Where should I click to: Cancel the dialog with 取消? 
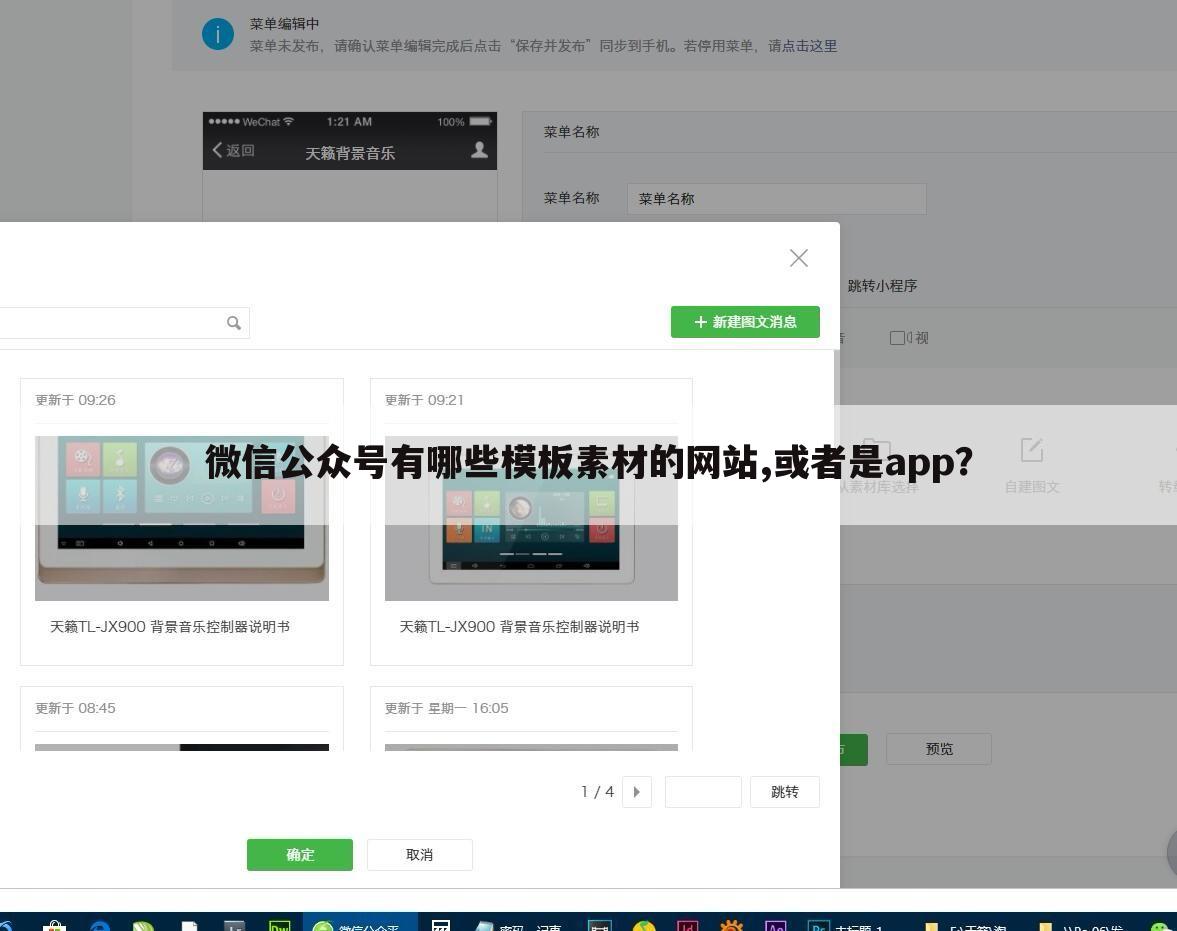tap(419, 855)
